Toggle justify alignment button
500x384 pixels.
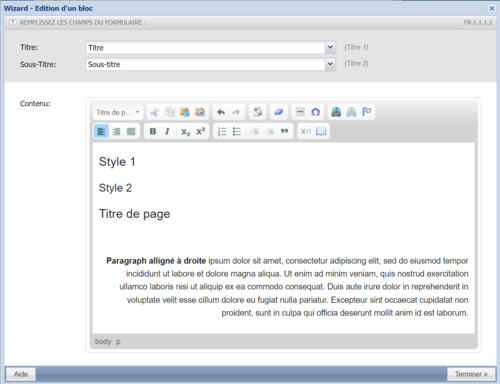click(x=131, y=132)
